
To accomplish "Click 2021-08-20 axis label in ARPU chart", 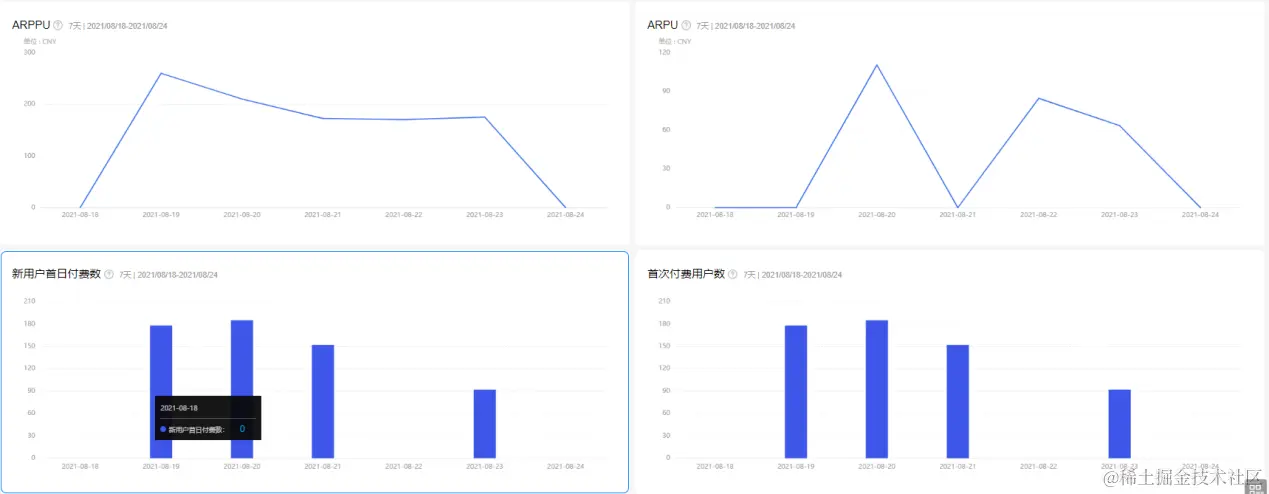I will click(877, 214).
